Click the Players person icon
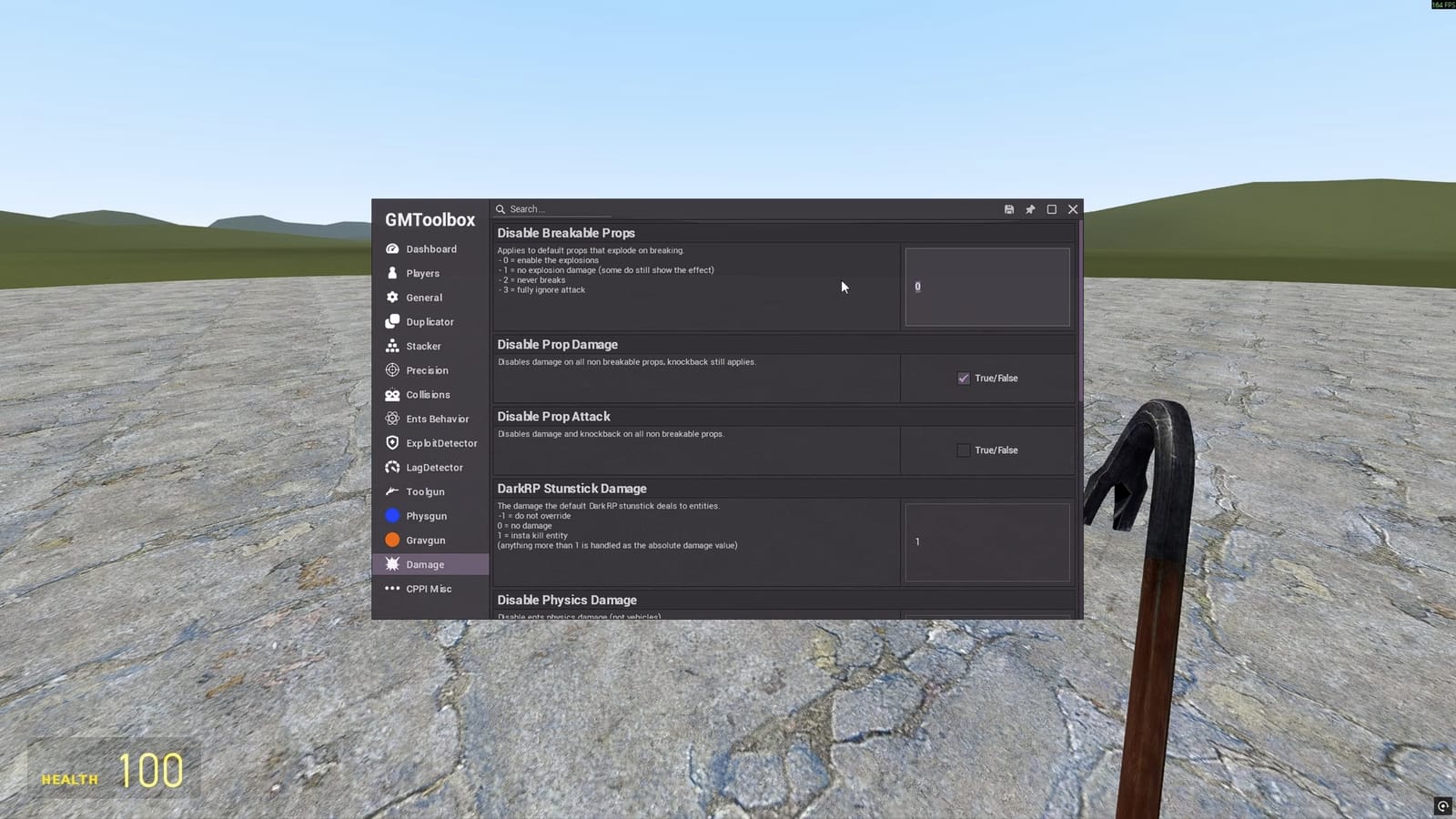 [x=392, y=273]
